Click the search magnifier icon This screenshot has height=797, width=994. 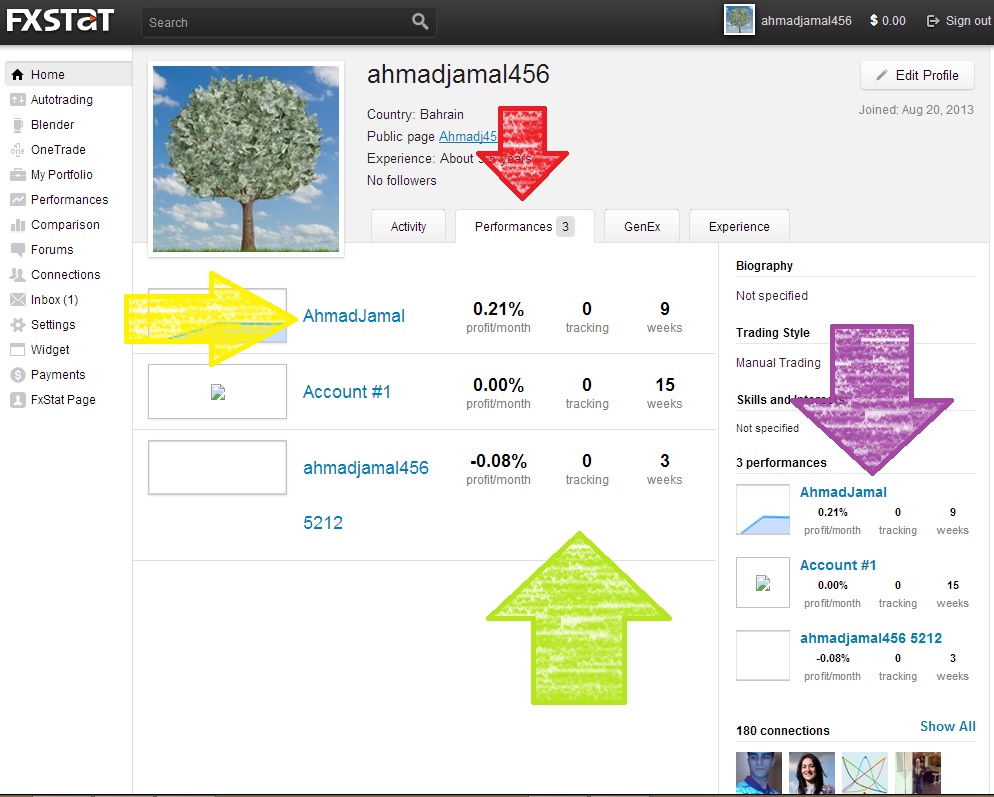(x=420, y=22)
